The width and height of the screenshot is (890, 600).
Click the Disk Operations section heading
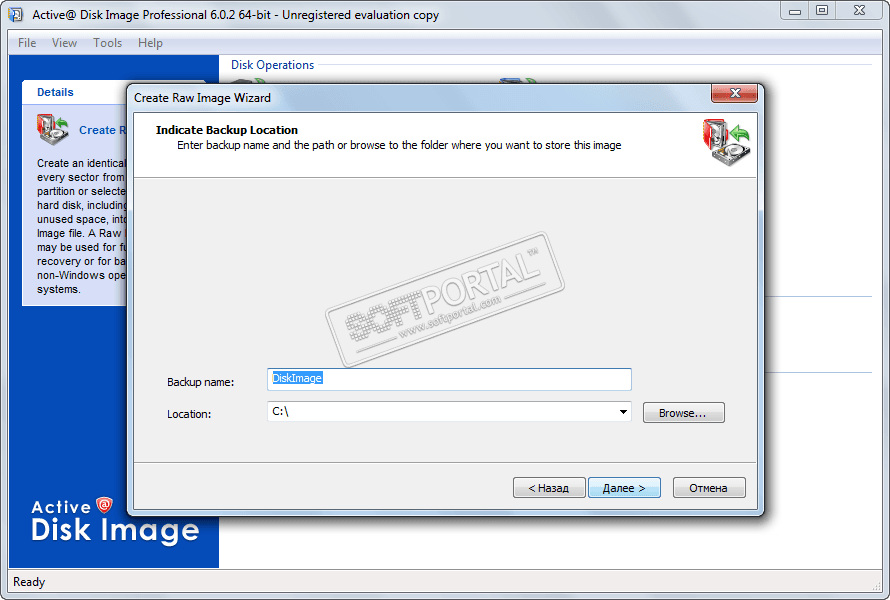(x=272, y=65)
